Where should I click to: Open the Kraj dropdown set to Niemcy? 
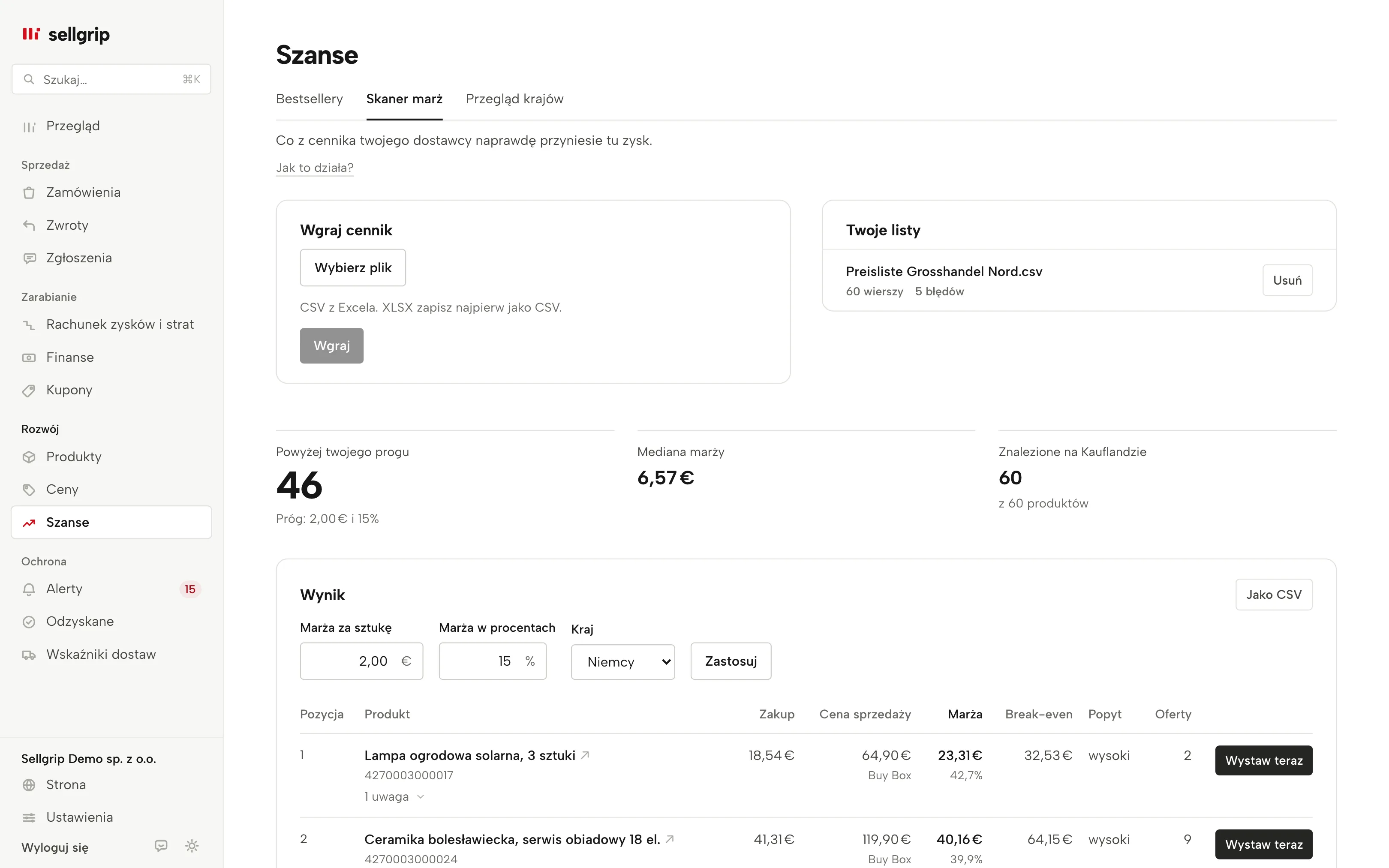(x=623, y=661)
